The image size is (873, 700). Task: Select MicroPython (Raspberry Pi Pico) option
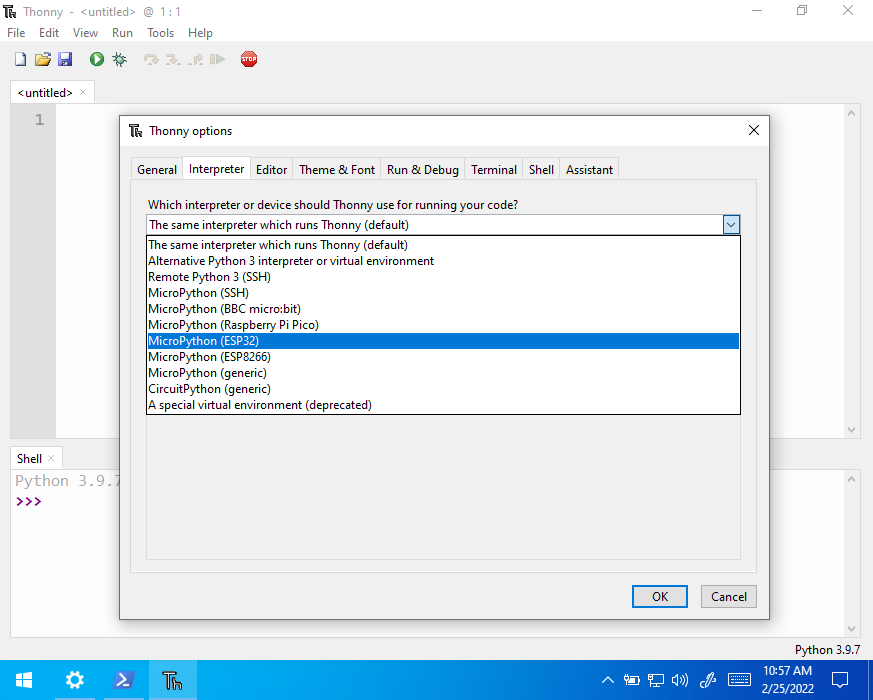click(x=443, y=325)
